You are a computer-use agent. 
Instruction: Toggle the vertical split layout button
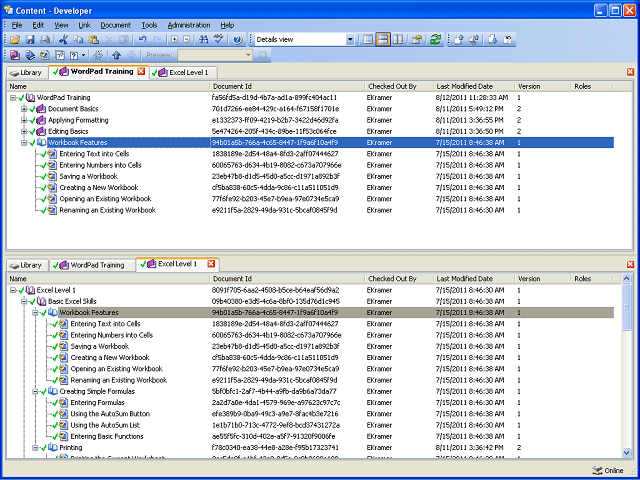point(398,40)
